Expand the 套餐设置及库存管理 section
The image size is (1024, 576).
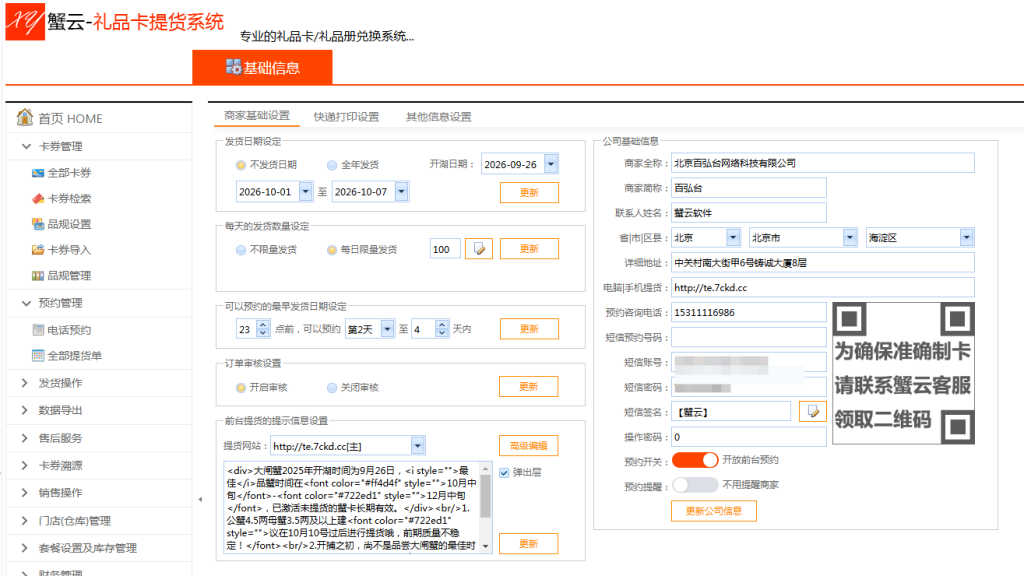pos(25,548)
